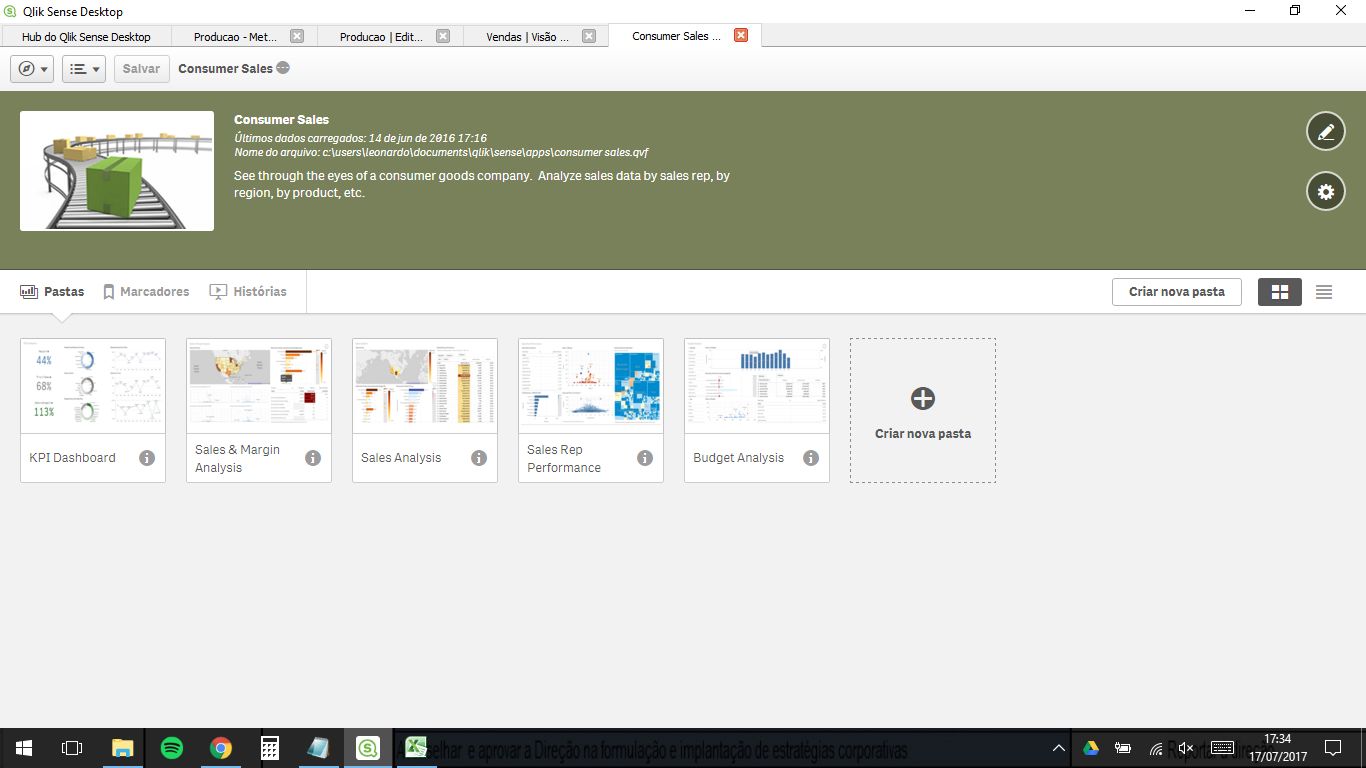Close the Vendas | Visão... tab

pyautogui.click(x=589, y=36)
